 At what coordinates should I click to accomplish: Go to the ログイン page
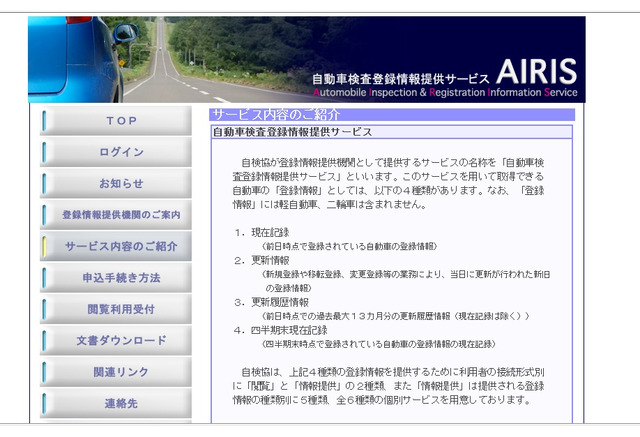click(116, 152)
